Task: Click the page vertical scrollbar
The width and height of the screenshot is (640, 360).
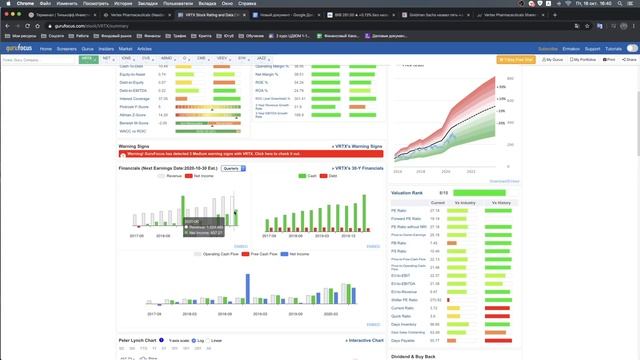Action: (638, 123)
